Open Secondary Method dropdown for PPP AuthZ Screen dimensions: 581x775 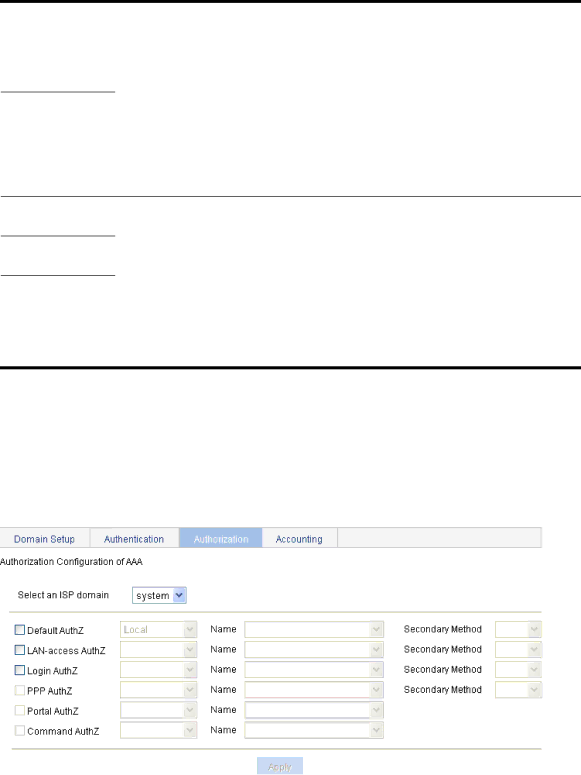518,690
